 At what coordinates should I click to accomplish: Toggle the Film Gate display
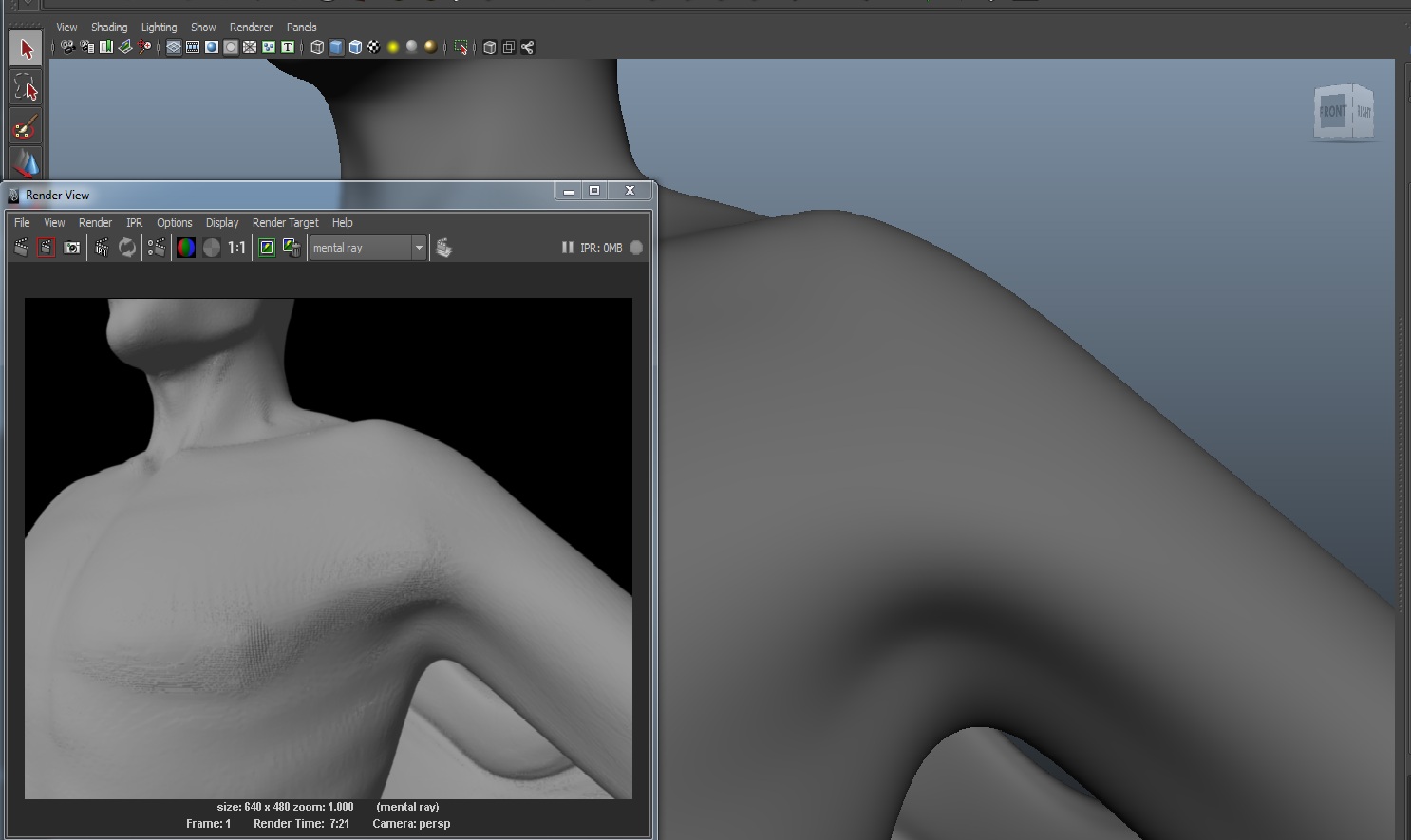coord(193,47)
